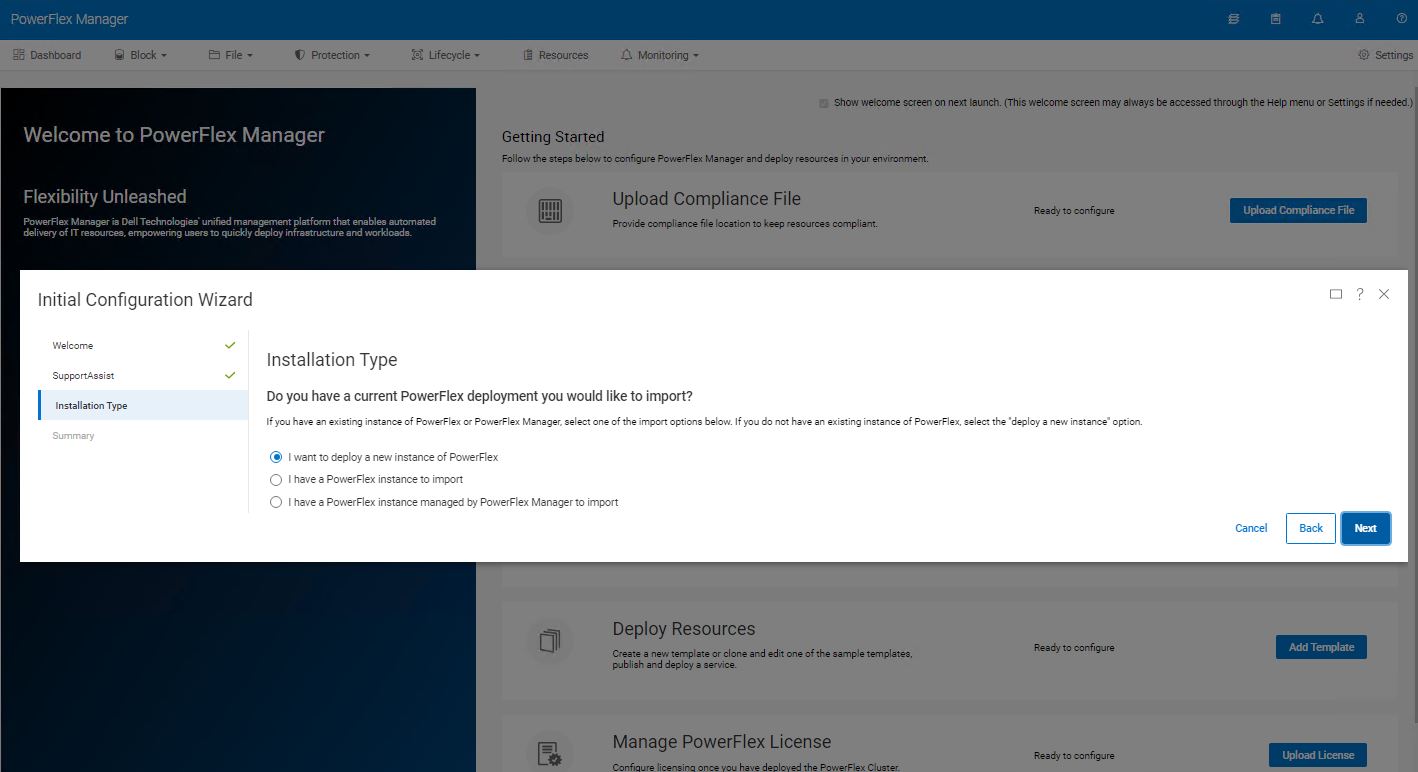Click the Upload Compliance File keypad icon

tap(549, 210)
